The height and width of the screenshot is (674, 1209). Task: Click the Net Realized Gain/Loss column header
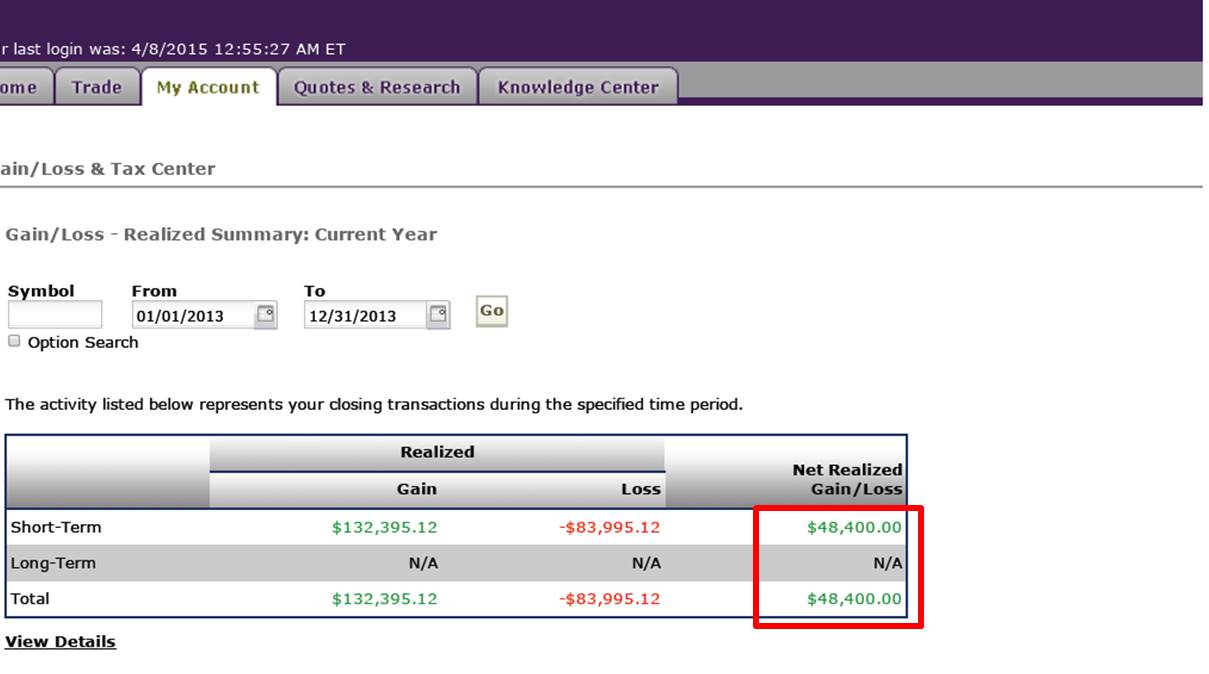pos(846,479)
